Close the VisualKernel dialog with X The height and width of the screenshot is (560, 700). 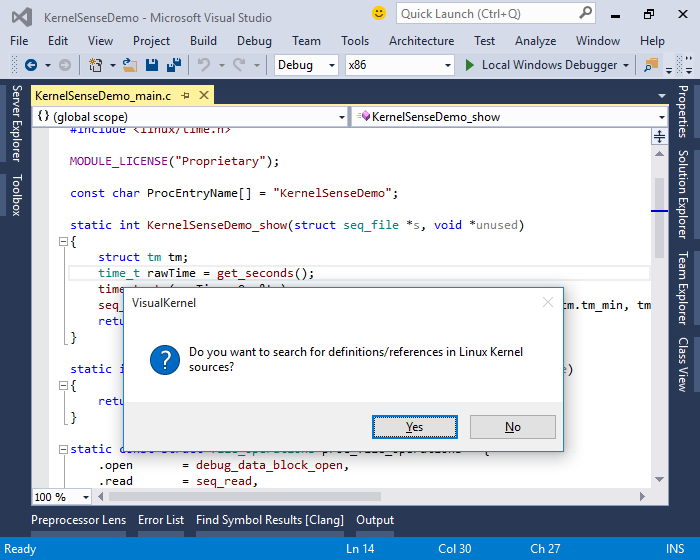click(x=548, y=302)
